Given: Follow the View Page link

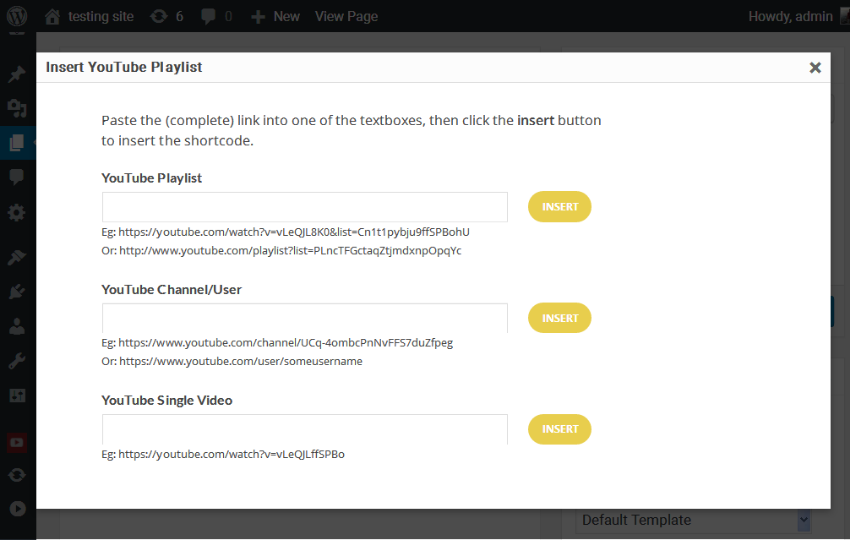Looking at the screenshot, I should pyautogui.click(x=346, y=16).
